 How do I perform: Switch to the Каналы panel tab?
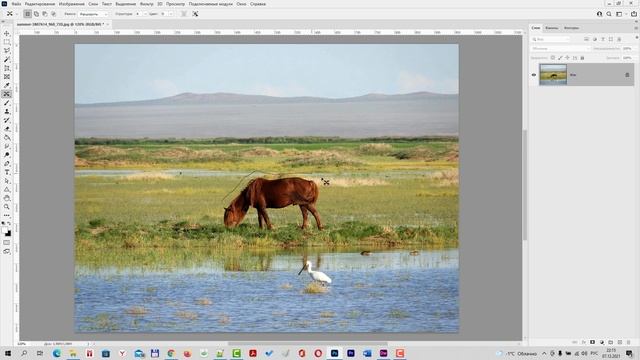551,28
